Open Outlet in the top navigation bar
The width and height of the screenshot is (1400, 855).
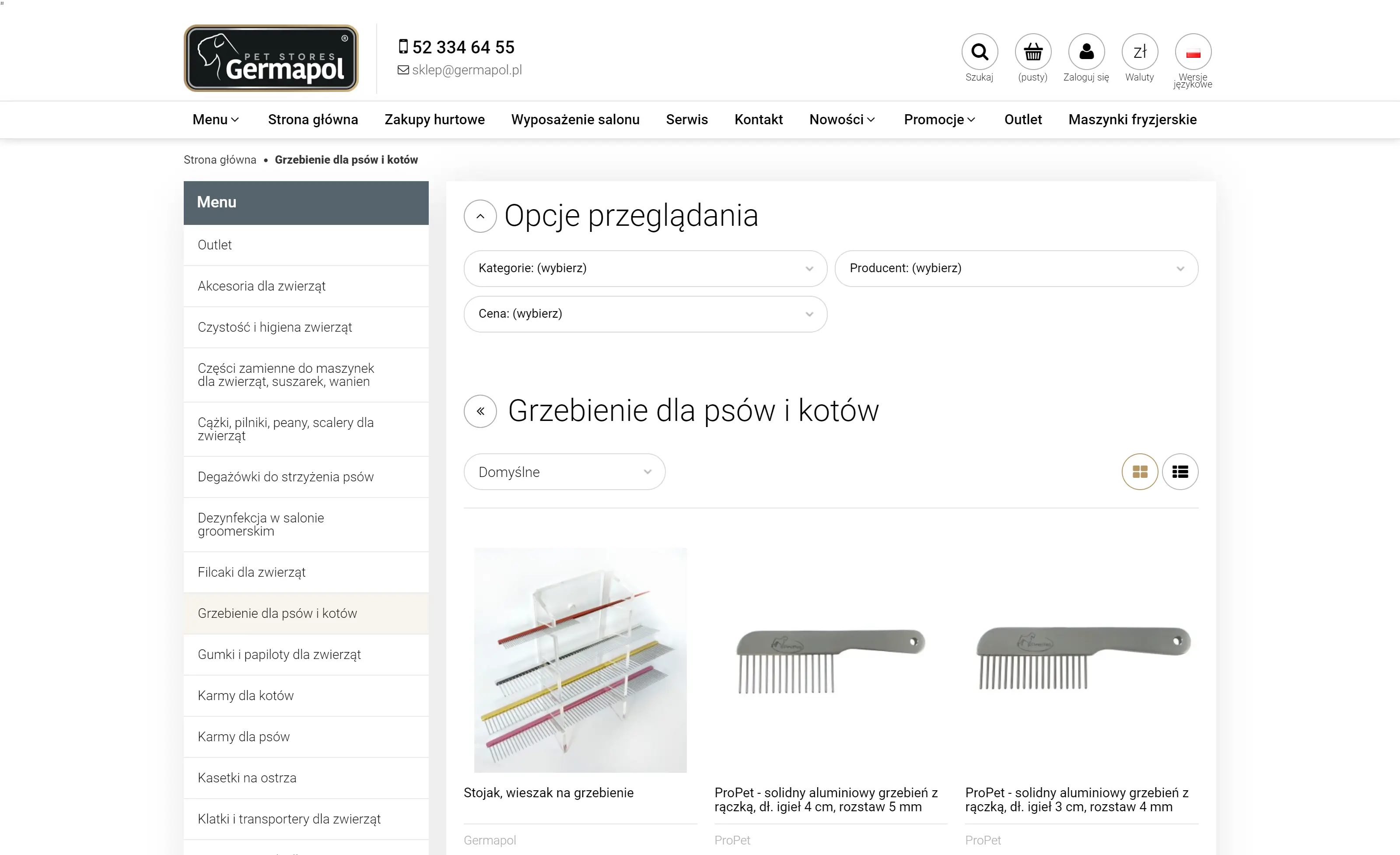click(1023, 120)
